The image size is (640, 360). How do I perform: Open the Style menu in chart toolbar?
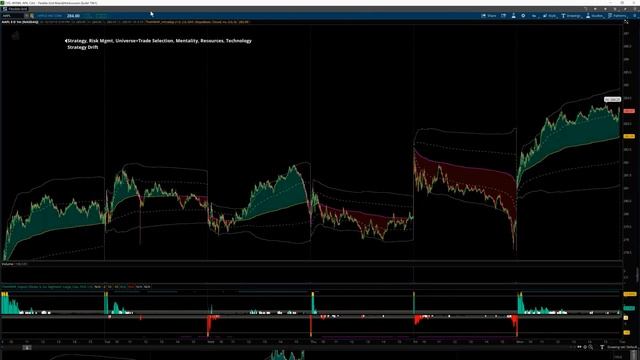pyautogui.click(x=549, y=16)
